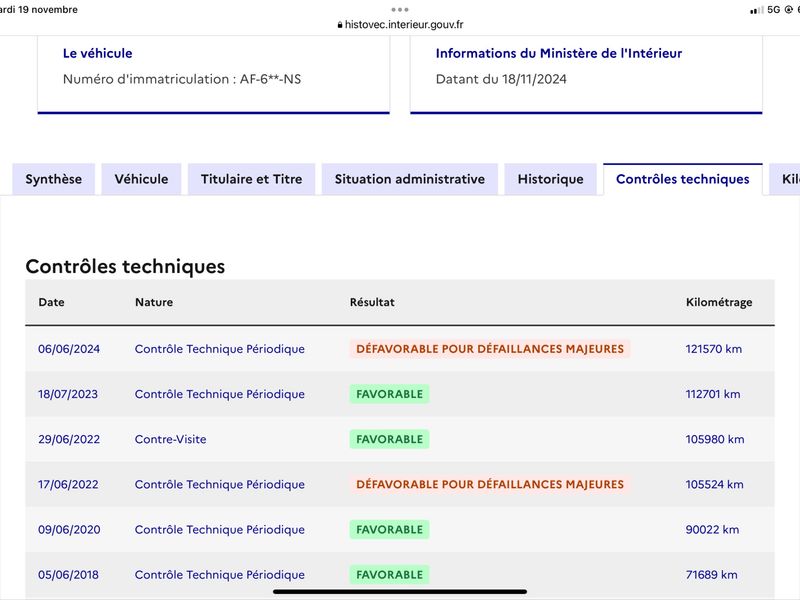The height and width of the screenshot is (600, 800).
Task: Click the Favorable badge on the 29/06/2022 row
Action: tap(389, 439)
